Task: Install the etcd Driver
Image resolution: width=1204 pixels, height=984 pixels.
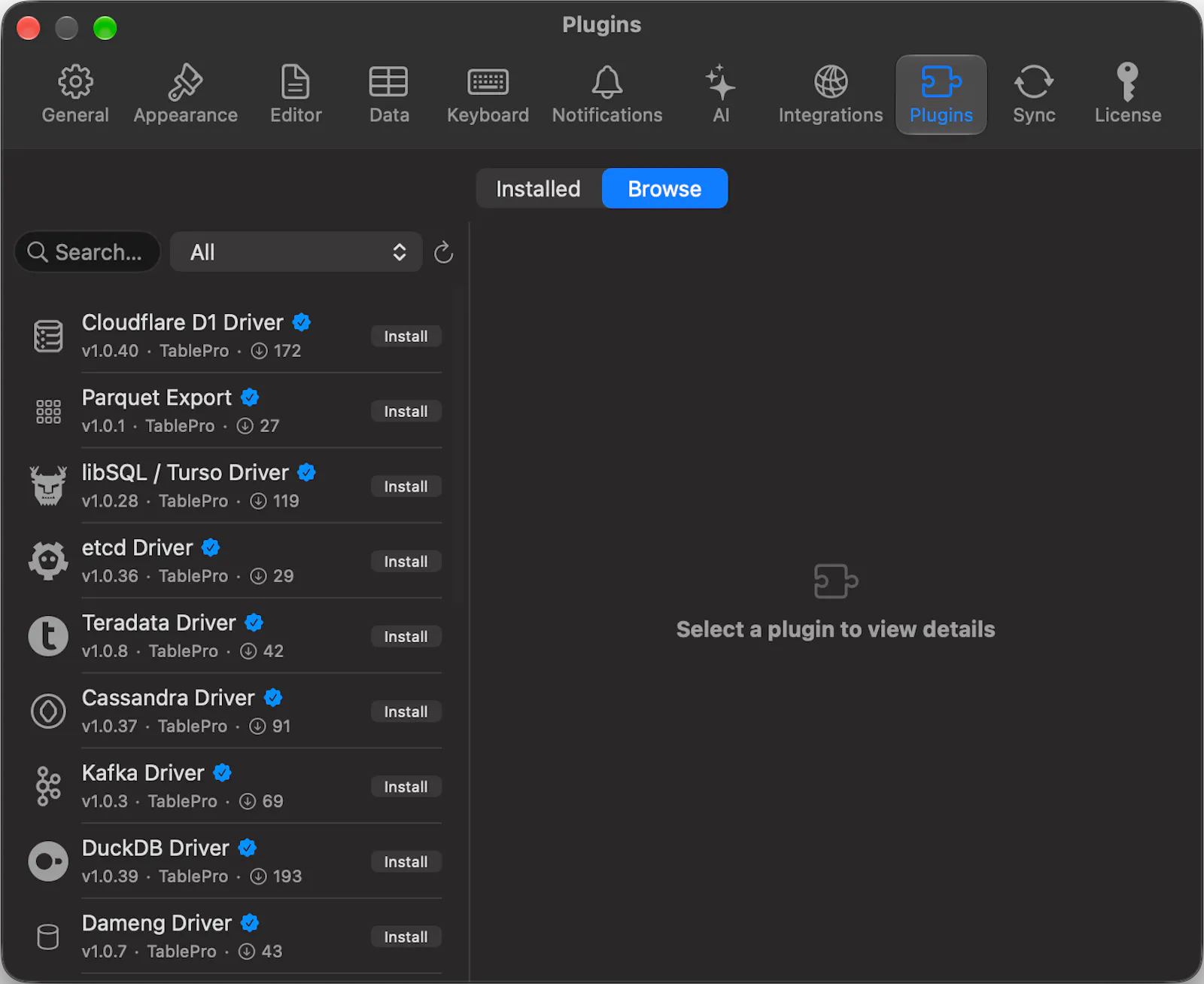Action: (406, 562)
